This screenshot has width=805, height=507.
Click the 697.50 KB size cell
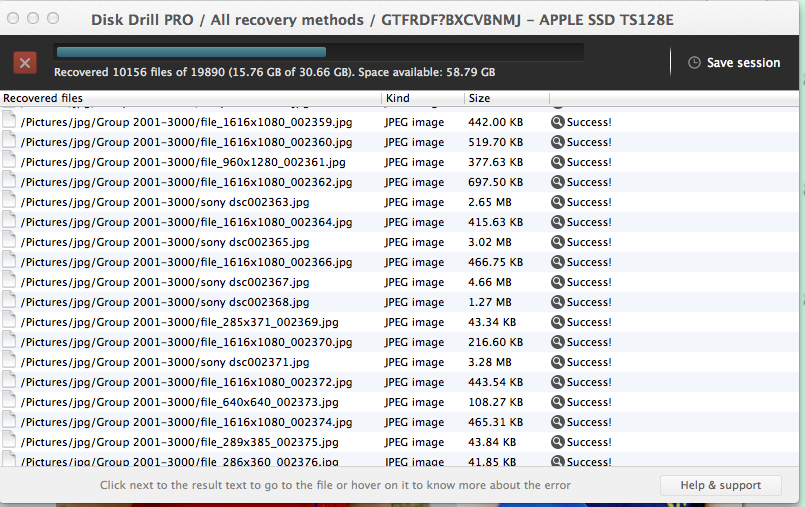[495, 182]
